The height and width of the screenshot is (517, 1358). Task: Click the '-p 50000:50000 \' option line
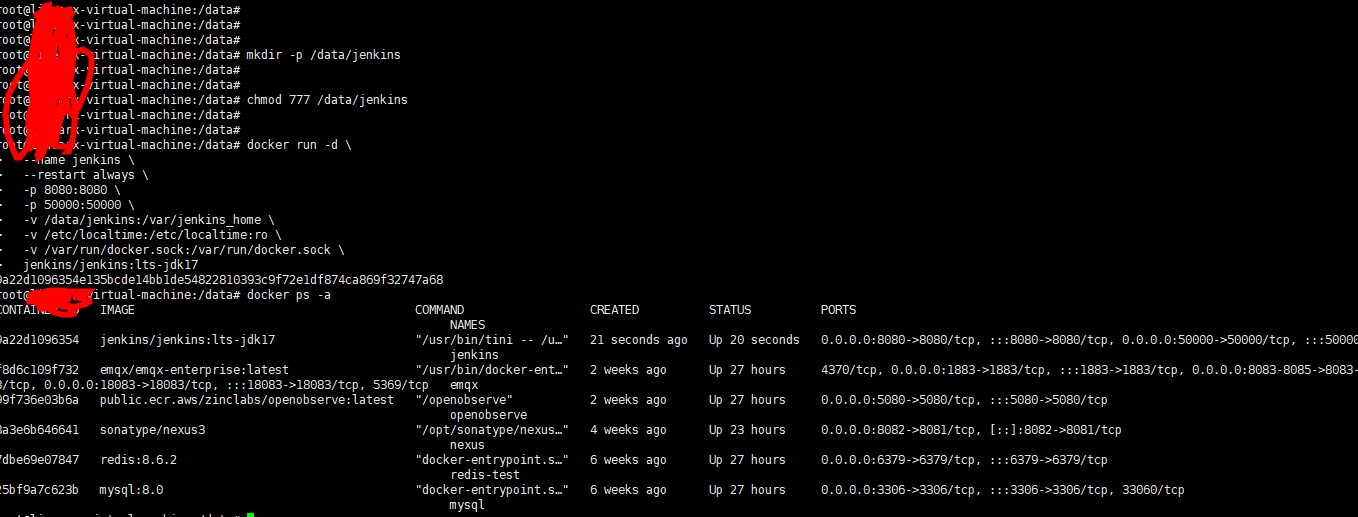coord(79,205)
